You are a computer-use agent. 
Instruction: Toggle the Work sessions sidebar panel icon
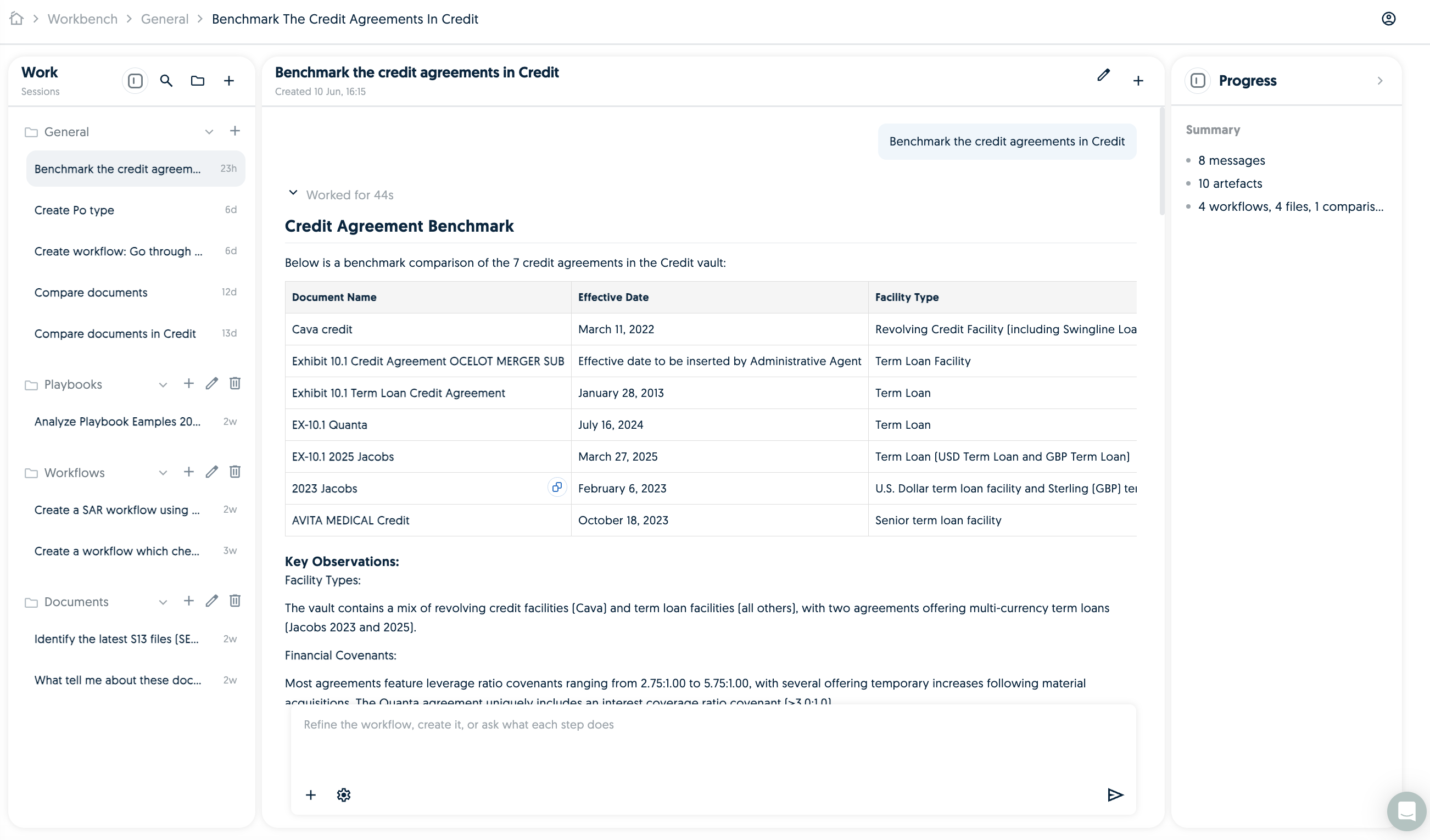135,81
